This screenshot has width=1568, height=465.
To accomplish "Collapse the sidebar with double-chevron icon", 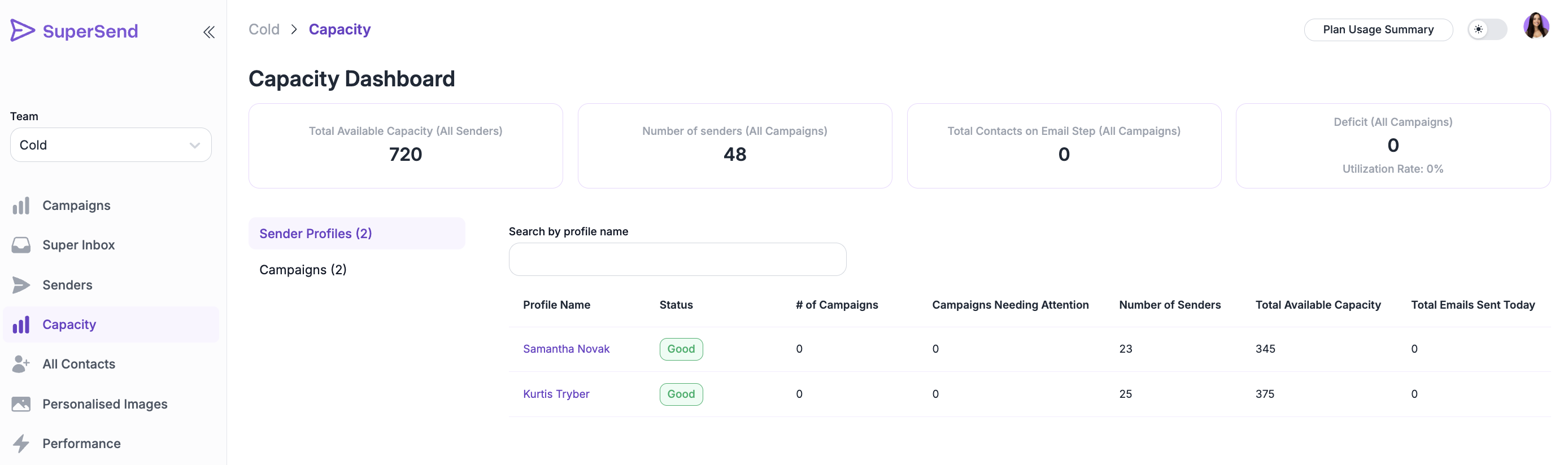I will point(209,32).
